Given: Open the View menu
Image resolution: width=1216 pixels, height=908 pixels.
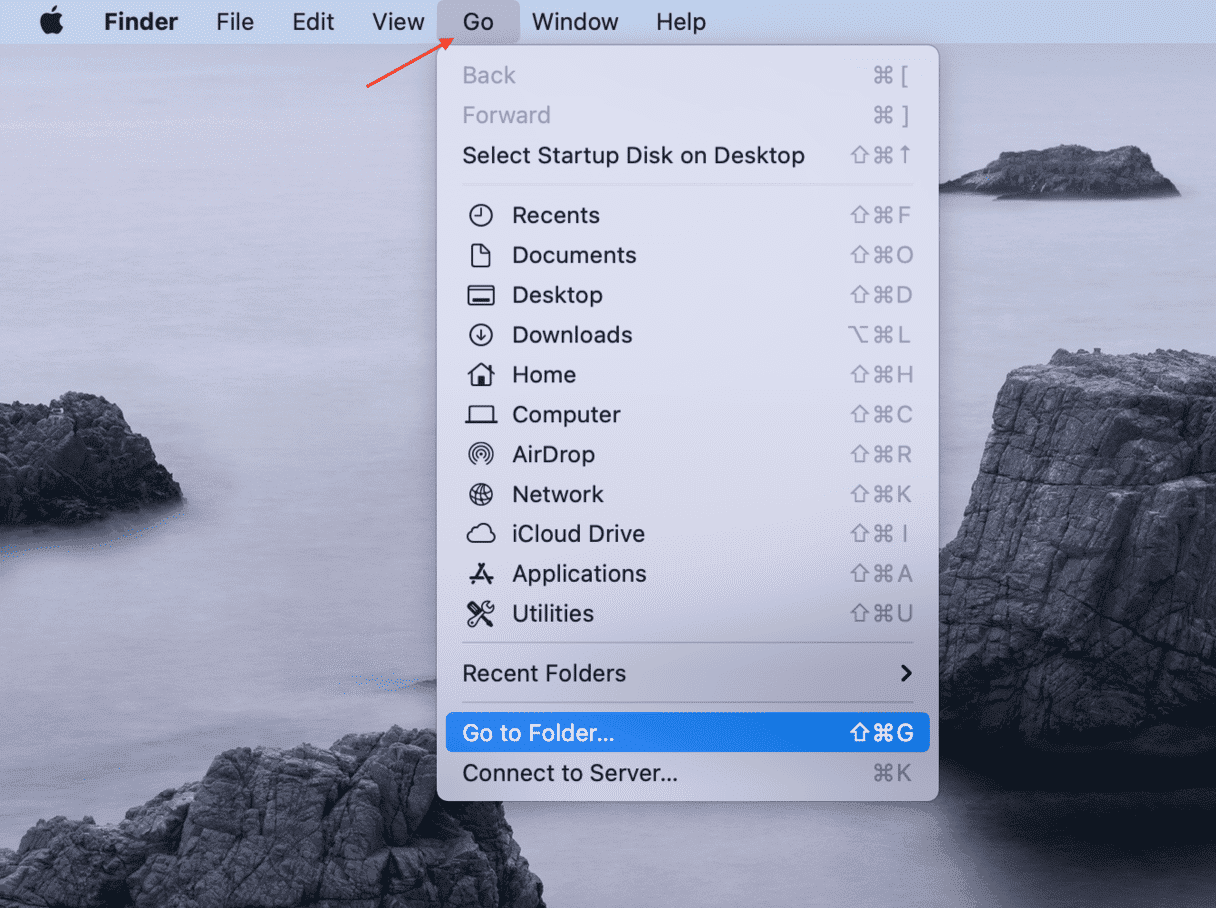Looking at the screenshot, I should (398, 21).
